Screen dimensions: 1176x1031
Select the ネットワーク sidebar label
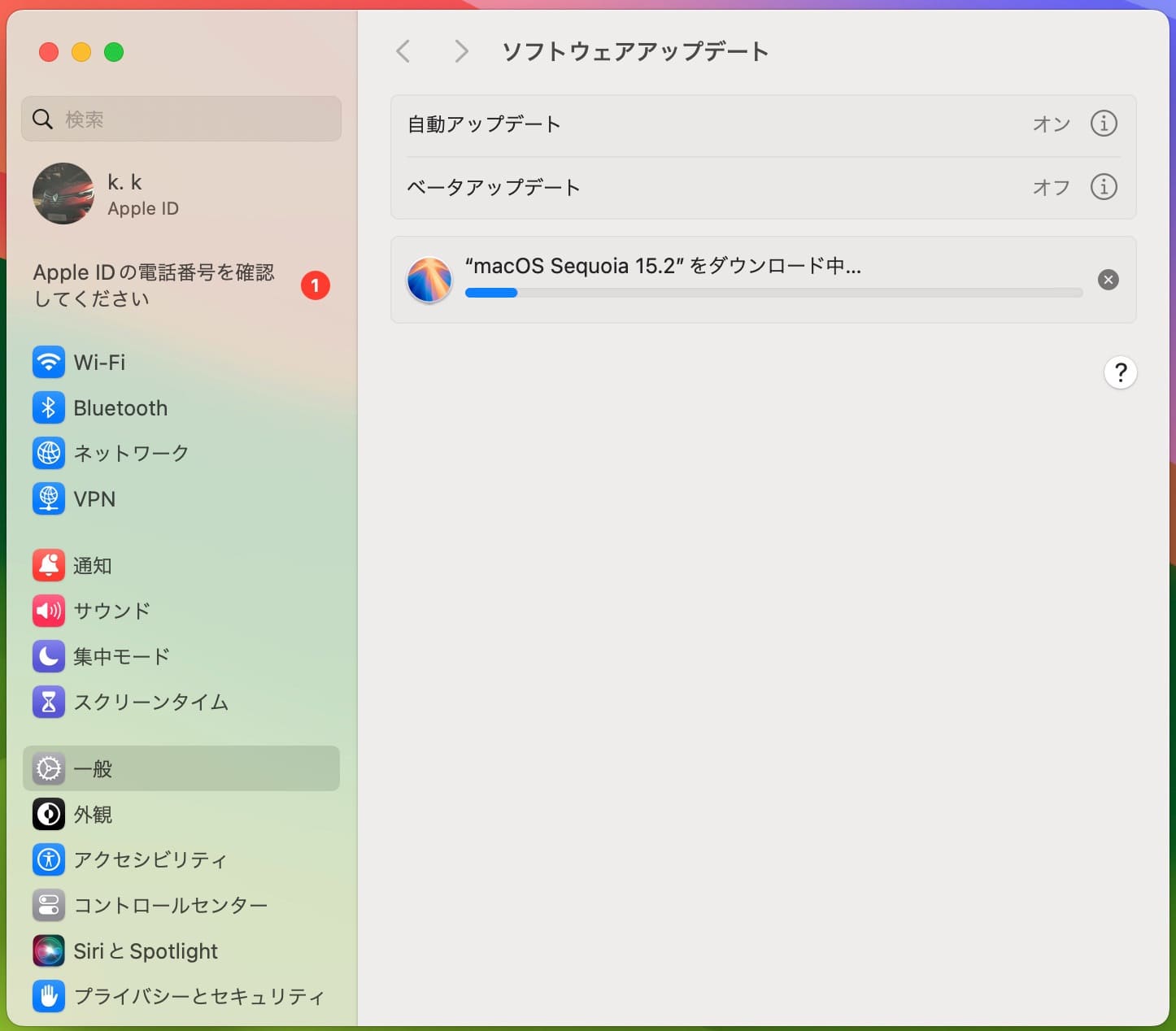[x=131, y=453]
